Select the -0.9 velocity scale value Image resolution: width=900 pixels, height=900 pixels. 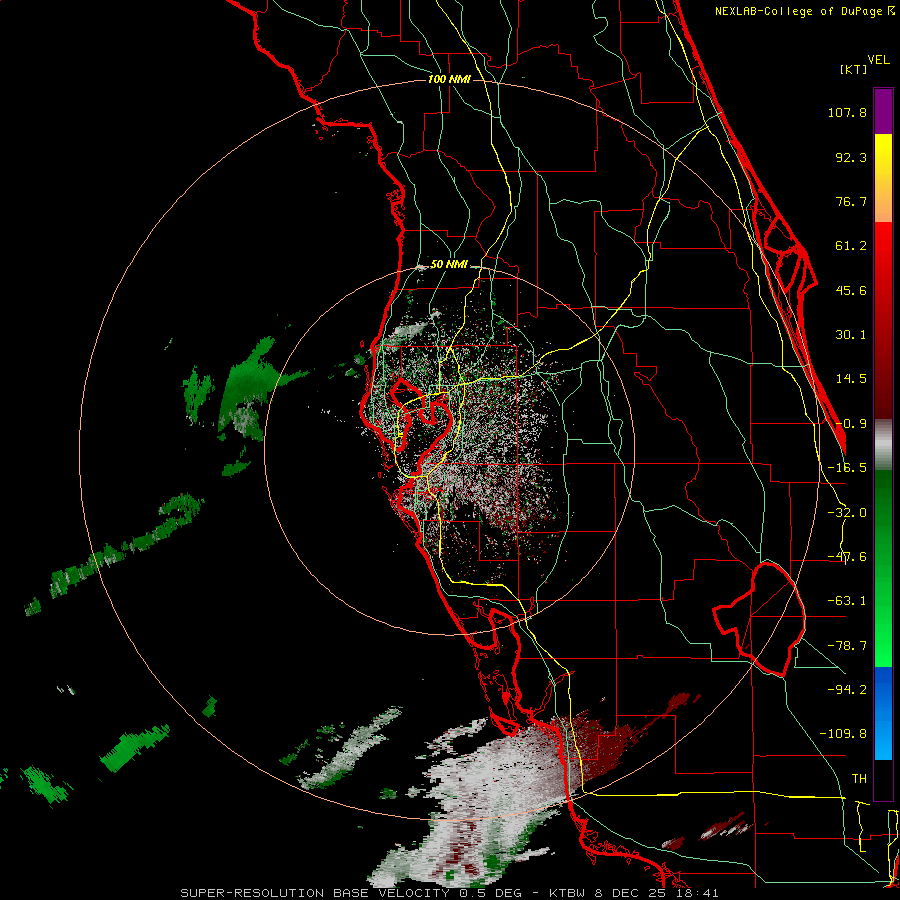coord(851,424)
